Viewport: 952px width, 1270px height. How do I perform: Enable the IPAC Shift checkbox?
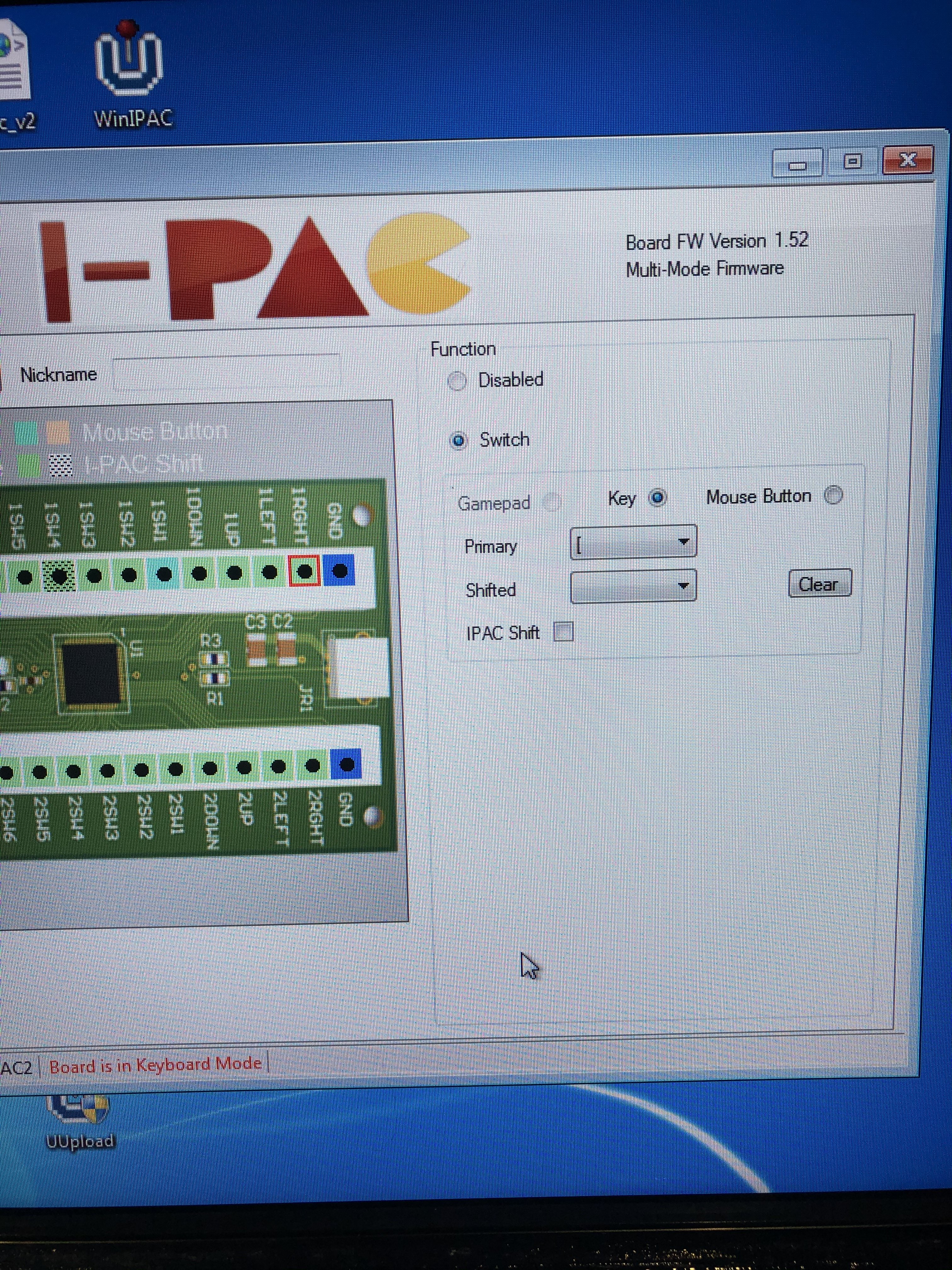click(x=564, y=632)
